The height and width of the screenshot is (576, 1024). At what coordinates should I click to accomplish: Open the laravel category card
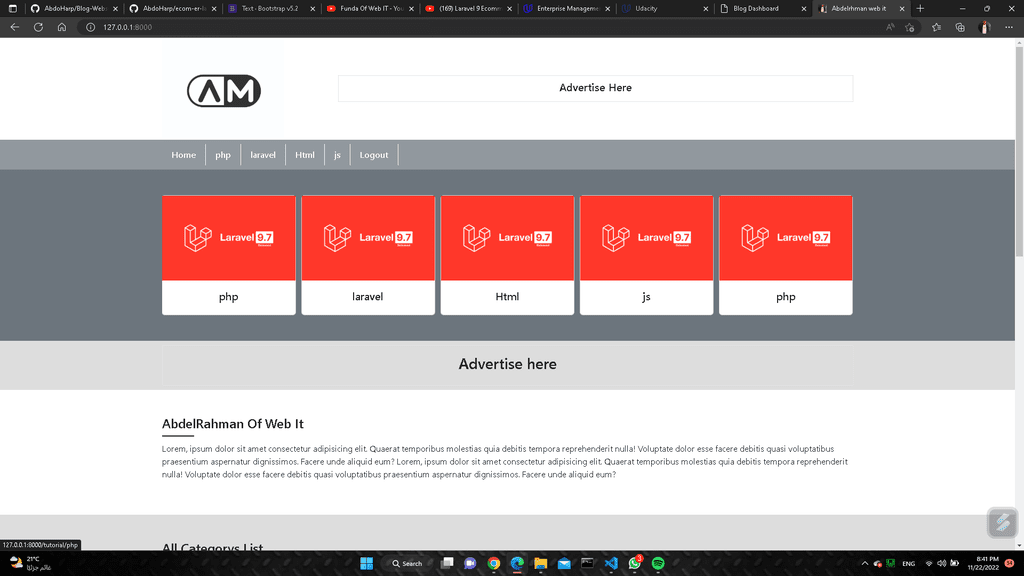point(368,255)
